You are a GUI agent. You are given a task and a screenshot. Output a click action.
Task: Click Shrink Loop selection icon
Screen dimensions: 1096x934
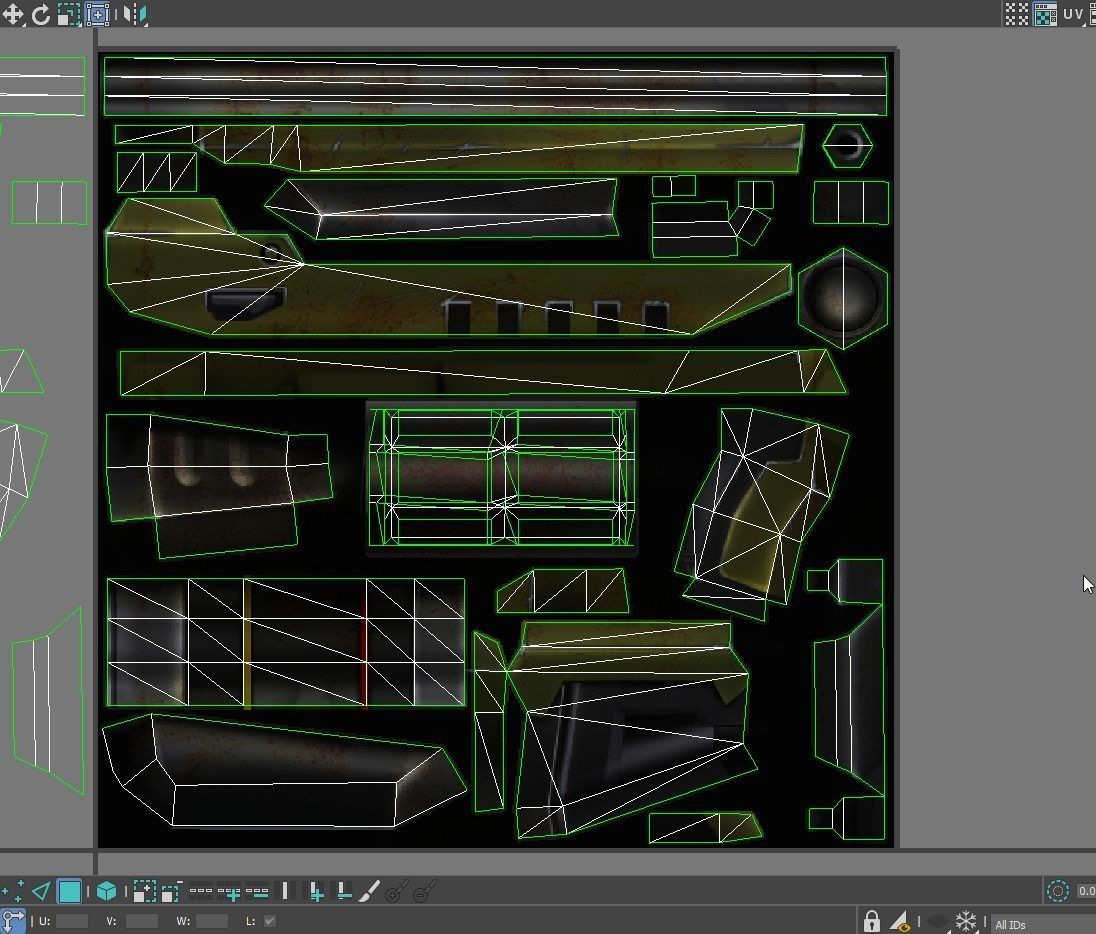pos(257,892)
